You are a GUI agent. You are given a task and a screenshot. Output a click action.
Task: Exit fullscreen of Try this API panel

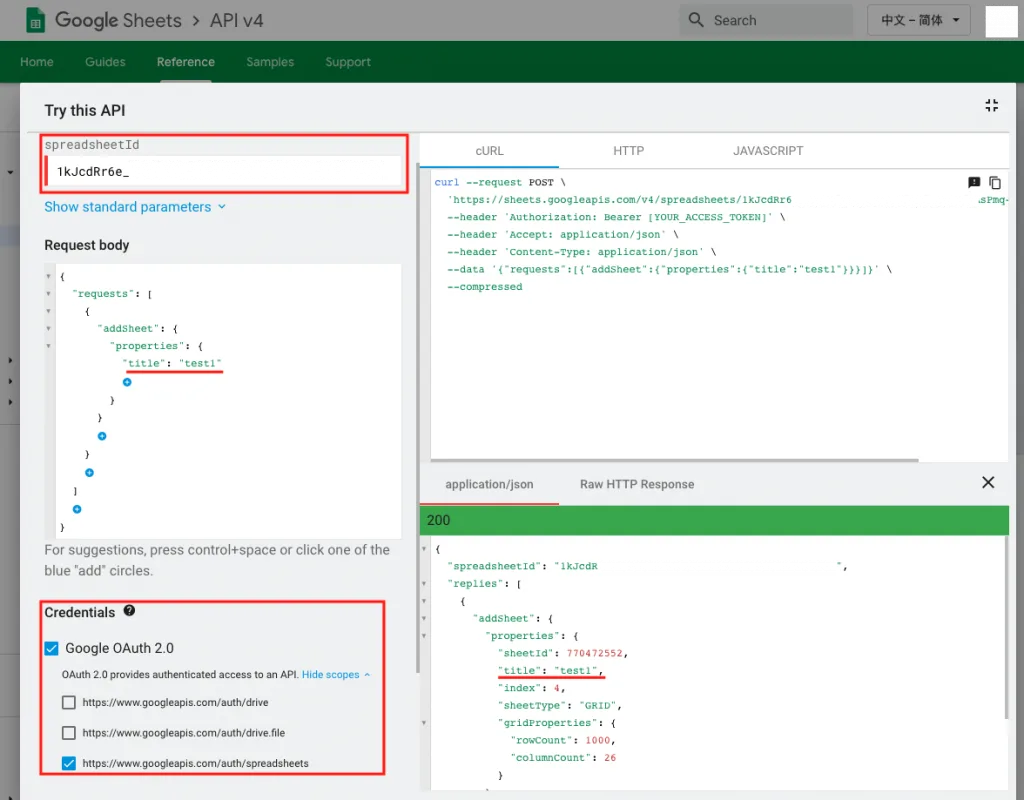click(991, 106)
